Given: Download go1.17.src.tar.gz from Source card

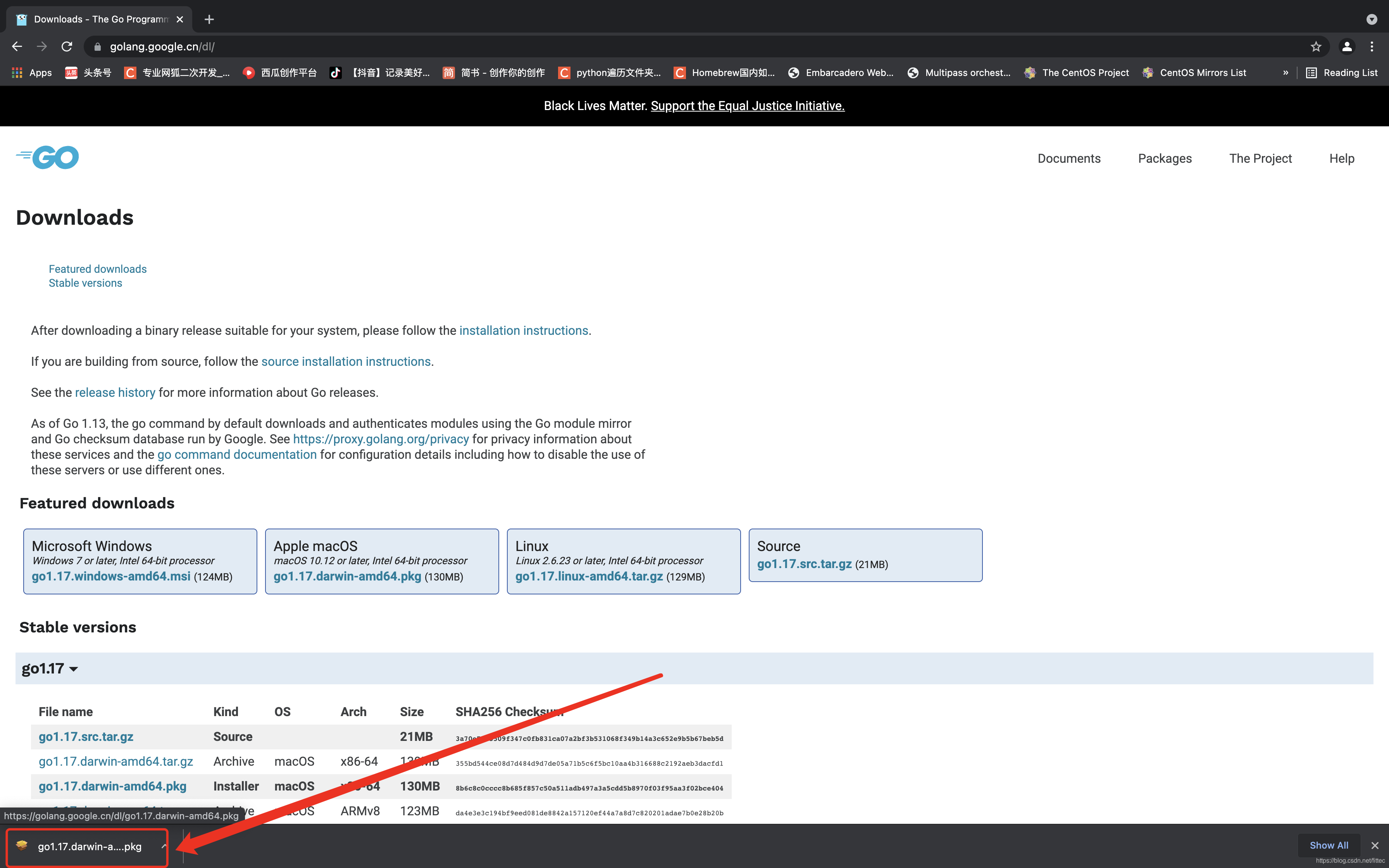Looking at the screenshot, I should (804, 564).
